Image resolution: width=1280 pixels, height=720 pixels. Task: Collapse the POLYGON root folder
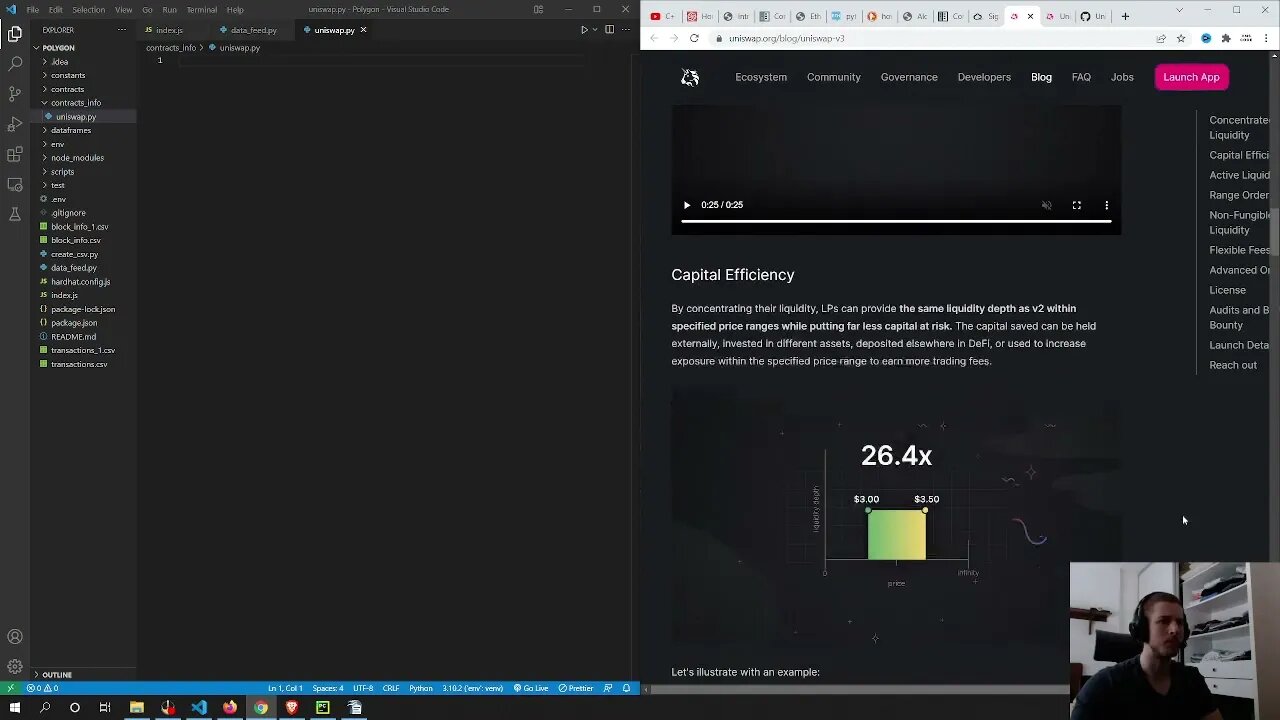click(x=58, y=47)
